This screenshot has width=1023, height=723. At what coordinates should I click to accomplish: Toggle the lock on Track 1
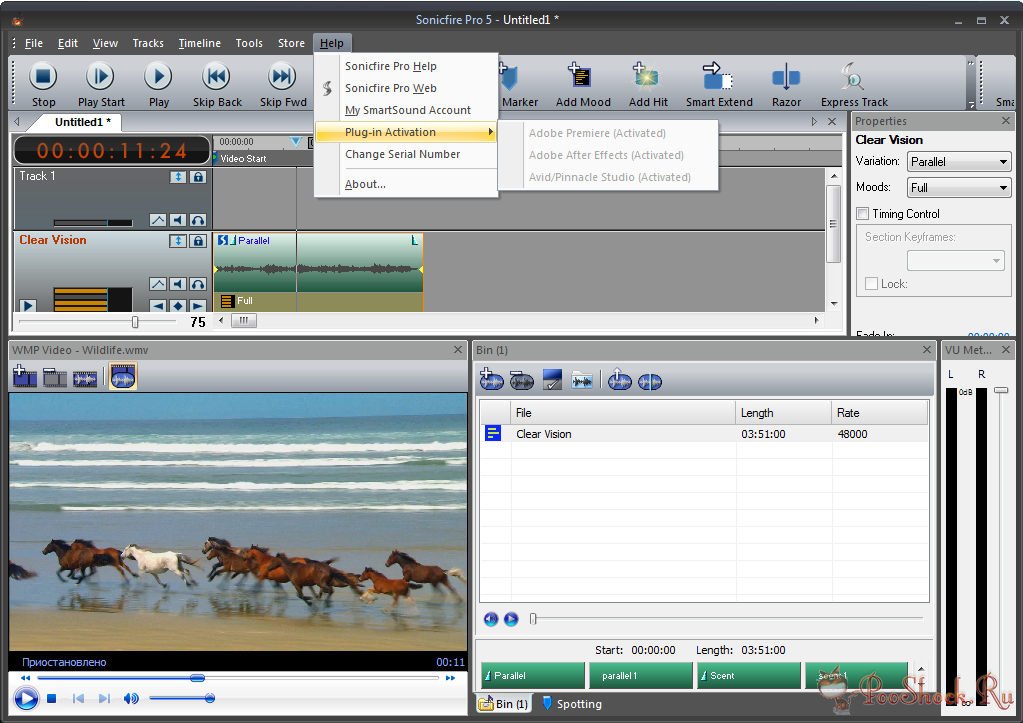pyautogui.click(x=198, y=177)
